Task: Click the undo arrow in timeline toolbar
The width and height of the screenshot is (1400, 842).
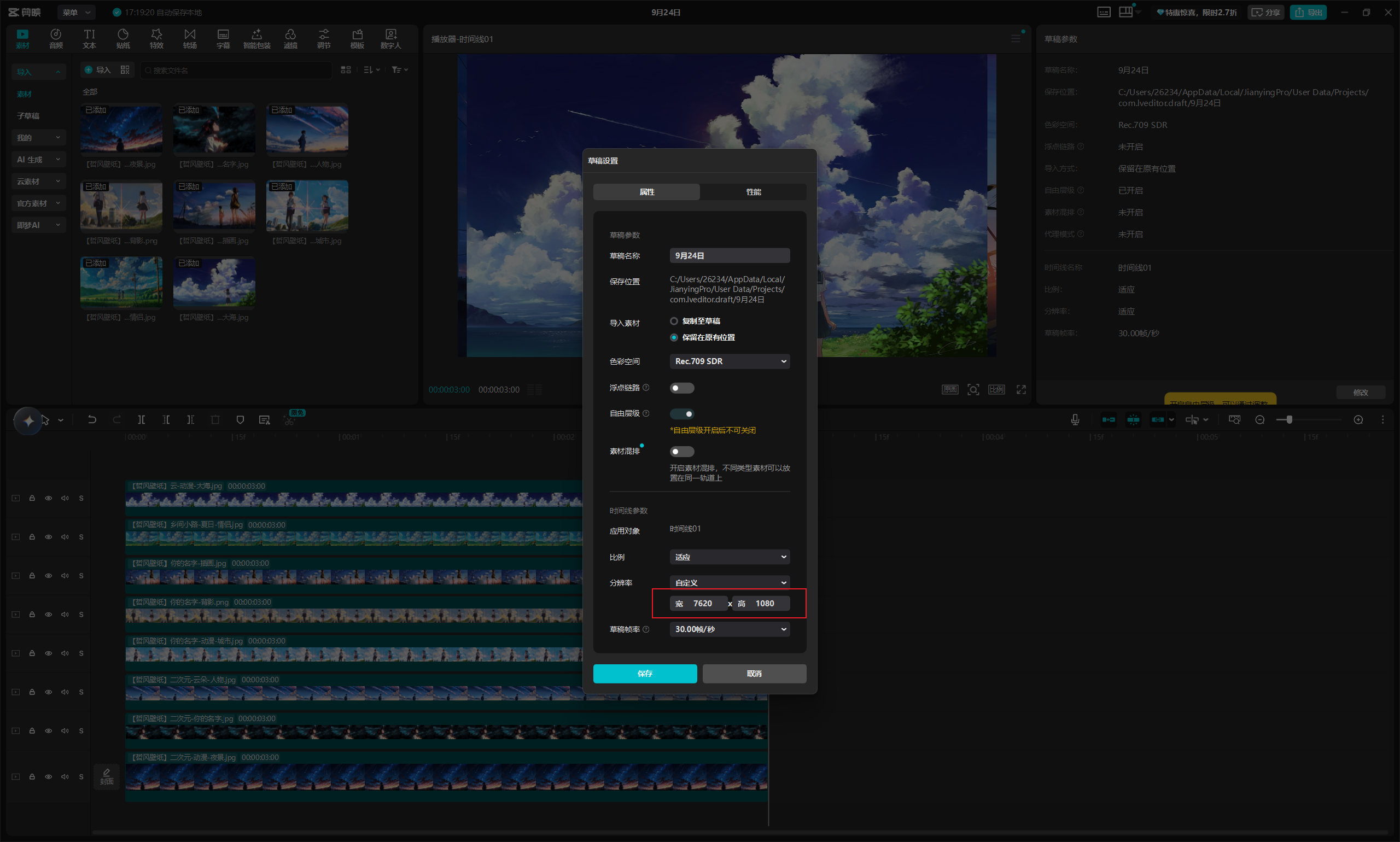Action: click(91, 419)
